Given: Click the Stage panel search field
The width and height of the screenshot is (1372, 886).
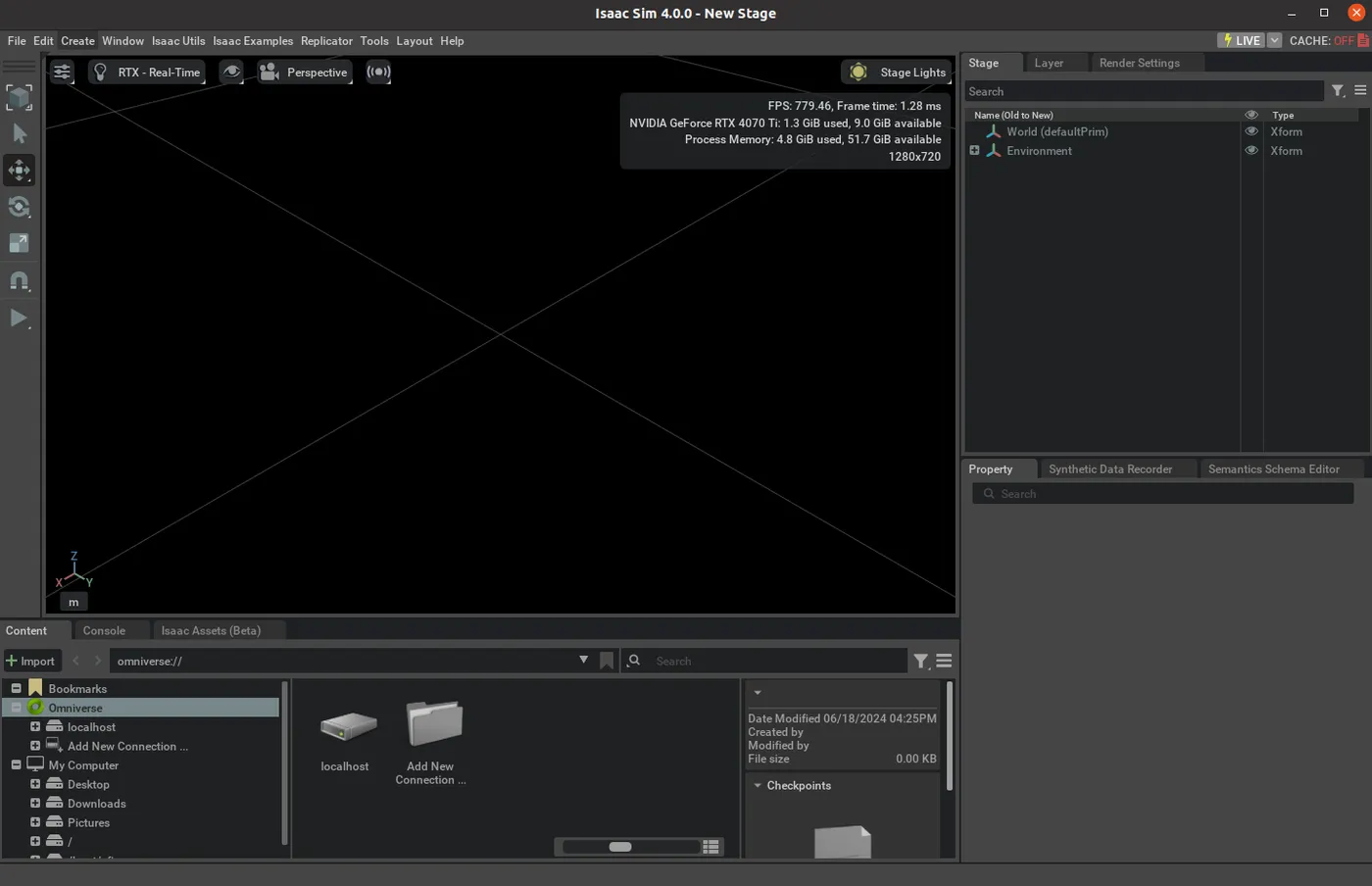Looking at the screenshot, I should coord(1144,91).
